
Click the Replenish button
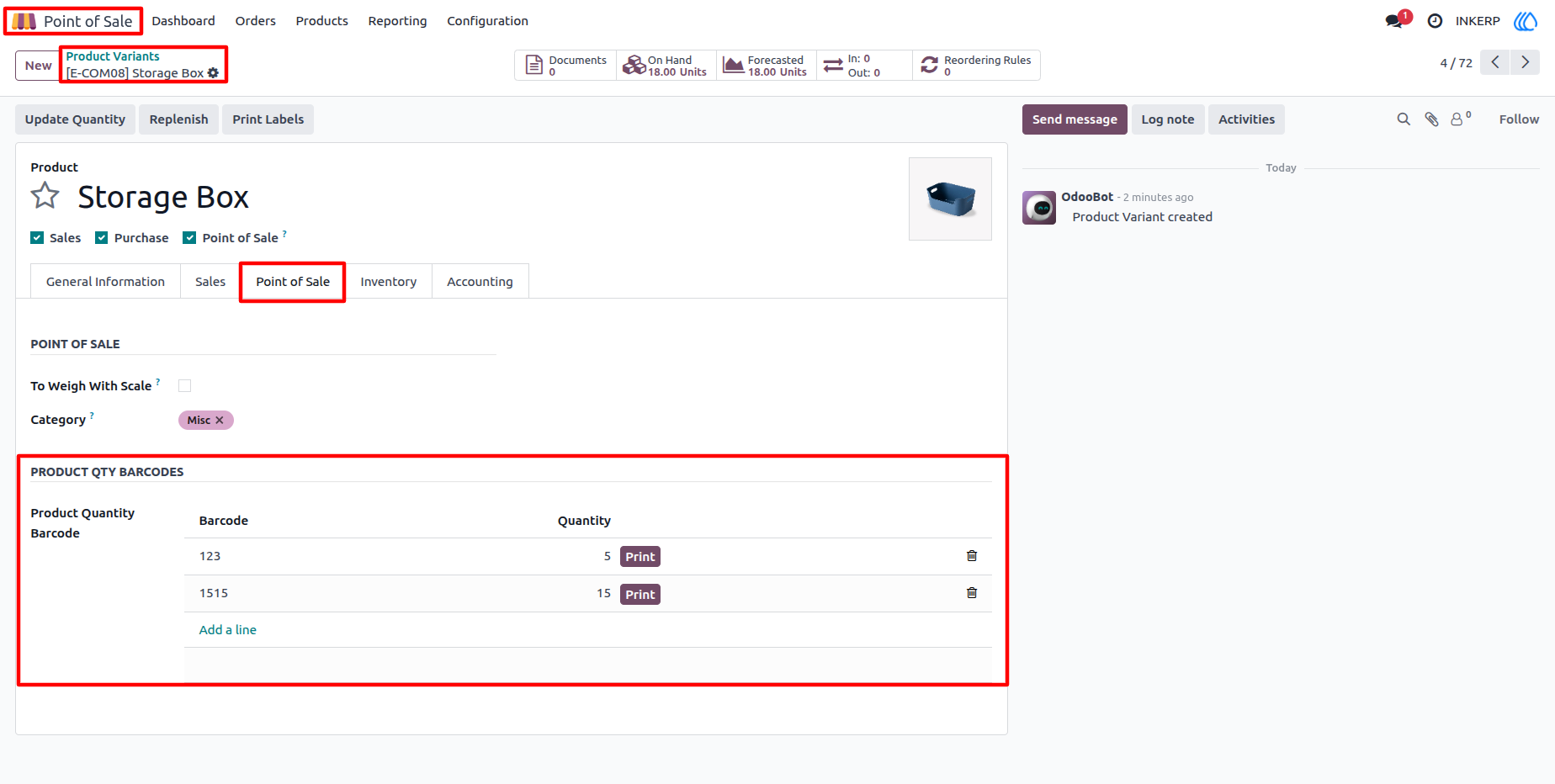click(x=178, y=119)
